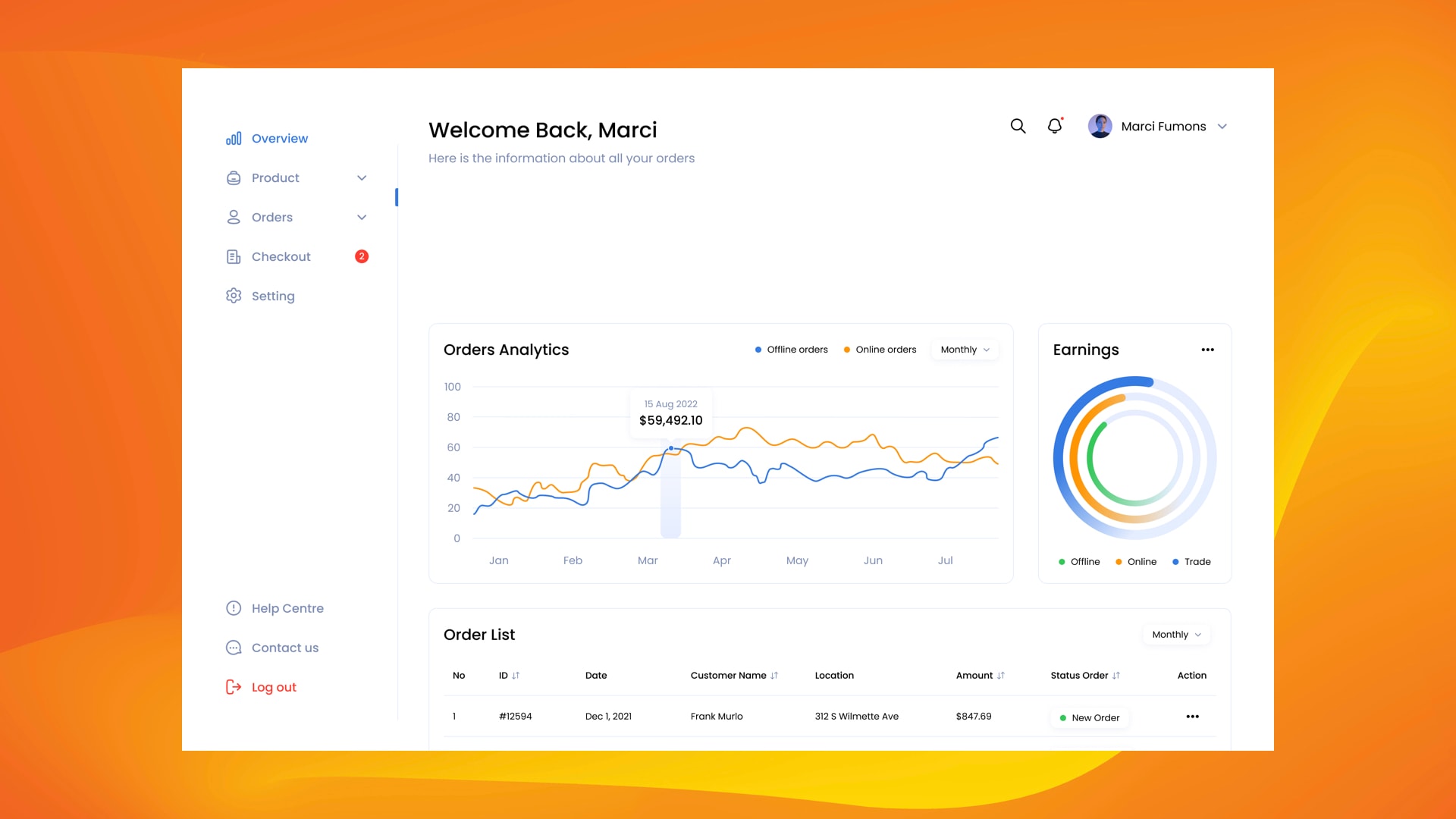
Task: Go to Checkout in sidebar
Action: pos(281,256)
